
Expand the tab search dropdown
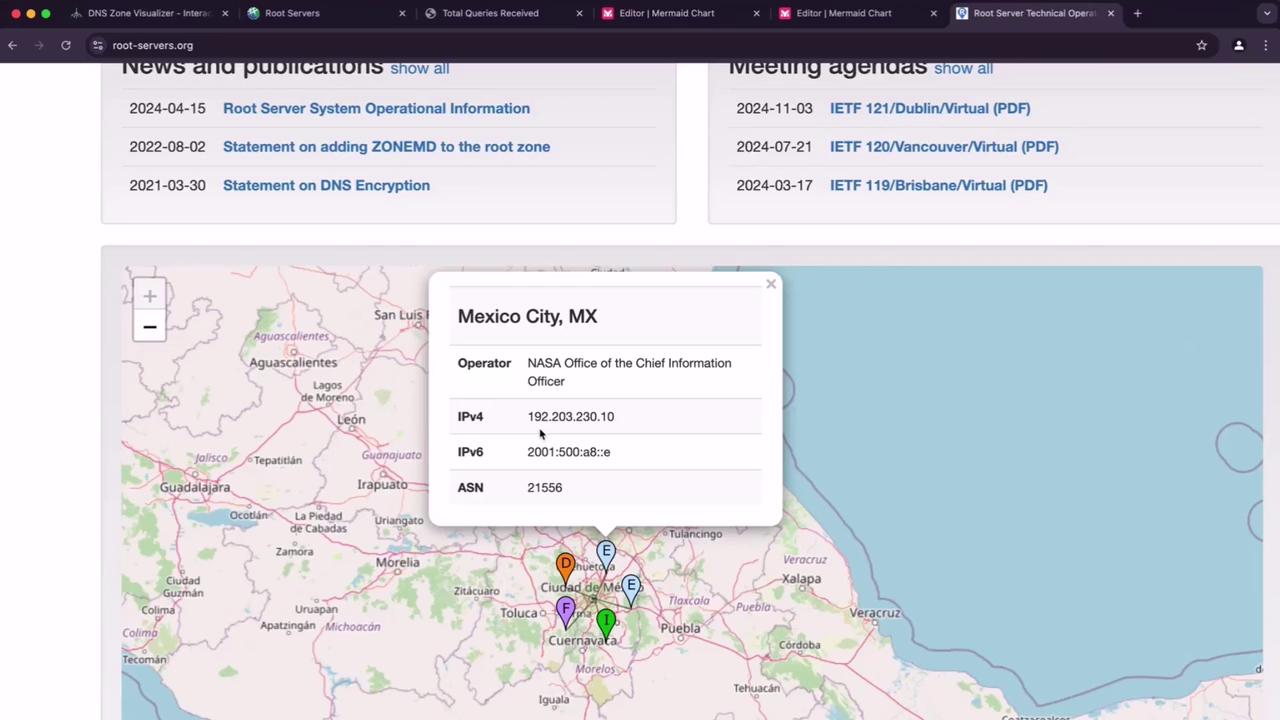[x=1267, y=13]
